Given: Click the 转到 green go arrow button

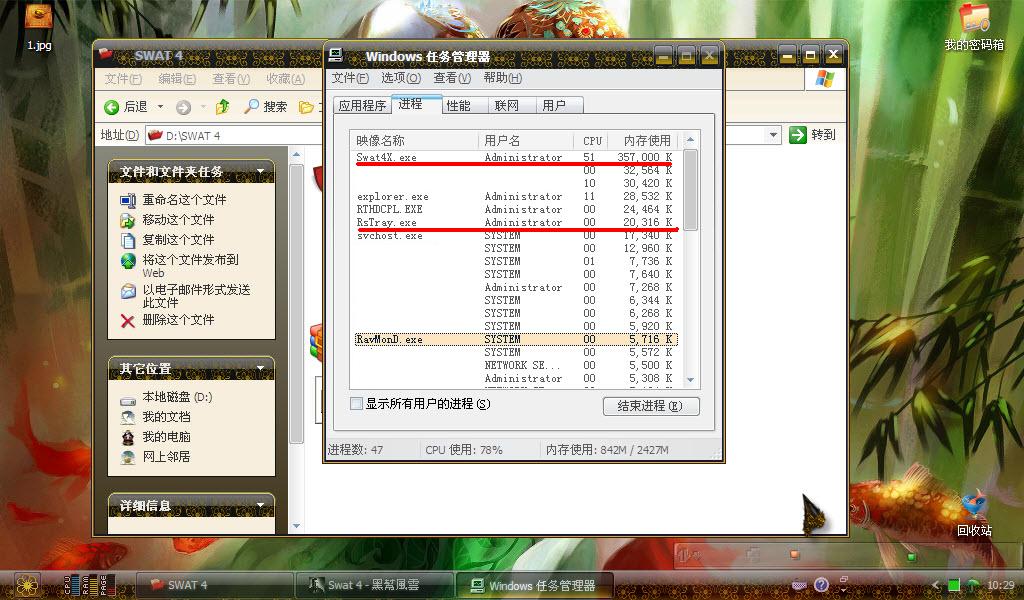Looking at the screenshot, I should [x=812, y=134].
